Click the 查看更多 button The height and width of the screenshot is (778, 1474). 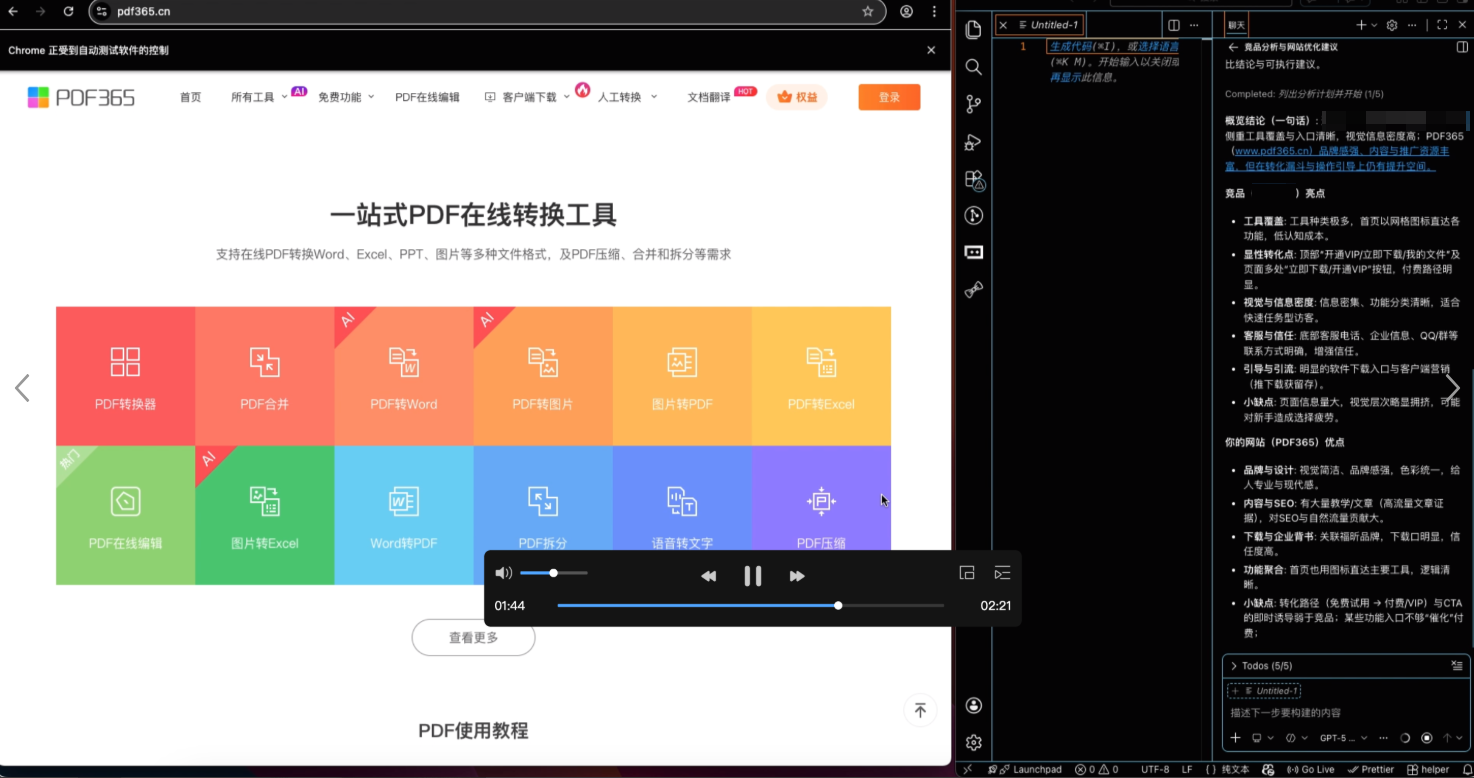click(473, 637)
